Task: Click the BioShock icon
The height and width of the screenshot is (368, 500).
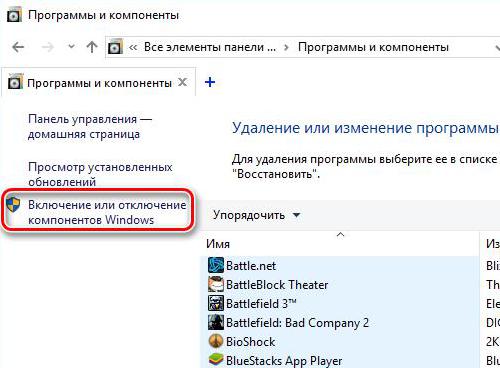Action: [216, 341]
